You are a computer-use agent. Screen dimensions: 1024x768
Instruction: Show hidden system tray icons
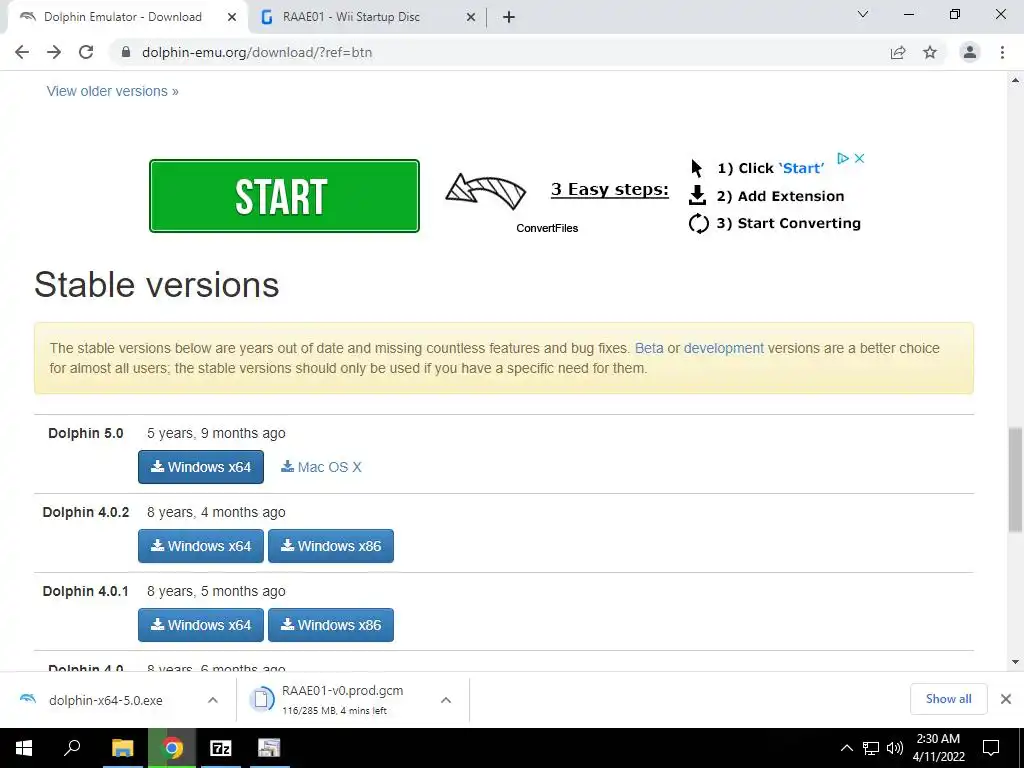pyautogui.click(x=846, y=748)
